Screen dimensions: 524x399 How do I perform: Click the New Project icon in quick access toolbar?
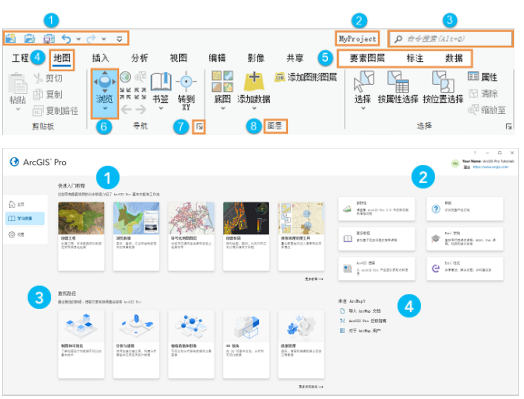pos(11,38)
